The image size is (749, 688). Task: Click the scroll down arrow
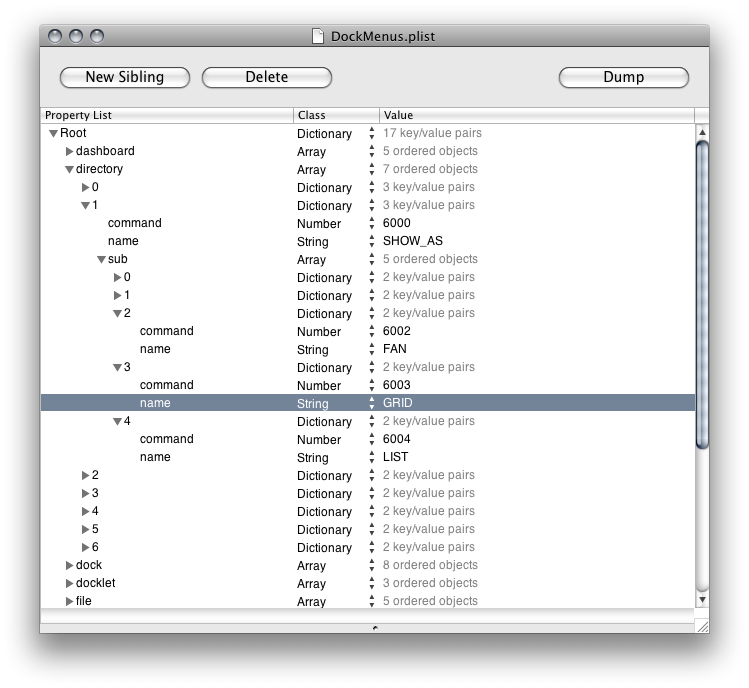(702, 599)
